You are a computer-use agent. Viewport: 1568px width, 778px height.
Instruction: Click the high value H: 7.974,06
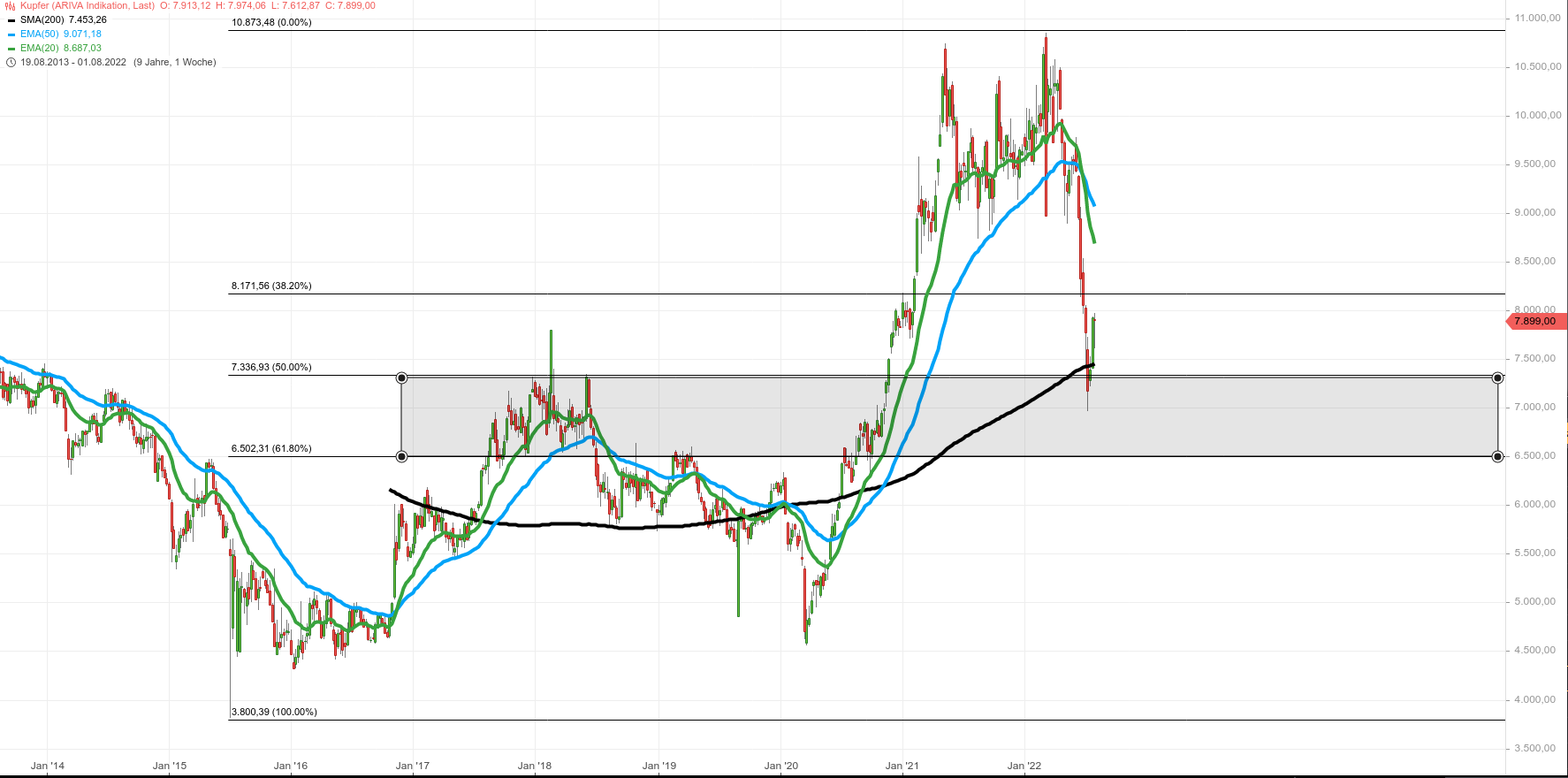240,5
